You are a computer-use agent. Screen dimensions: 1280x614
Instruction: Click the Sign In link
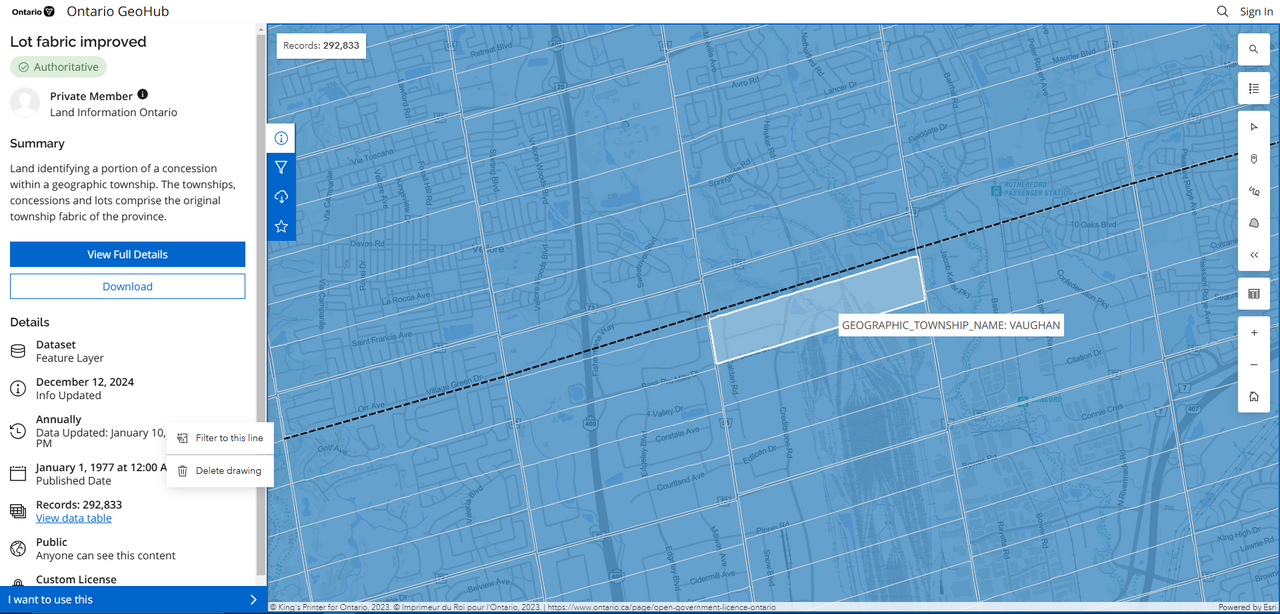click(1256, 12)
